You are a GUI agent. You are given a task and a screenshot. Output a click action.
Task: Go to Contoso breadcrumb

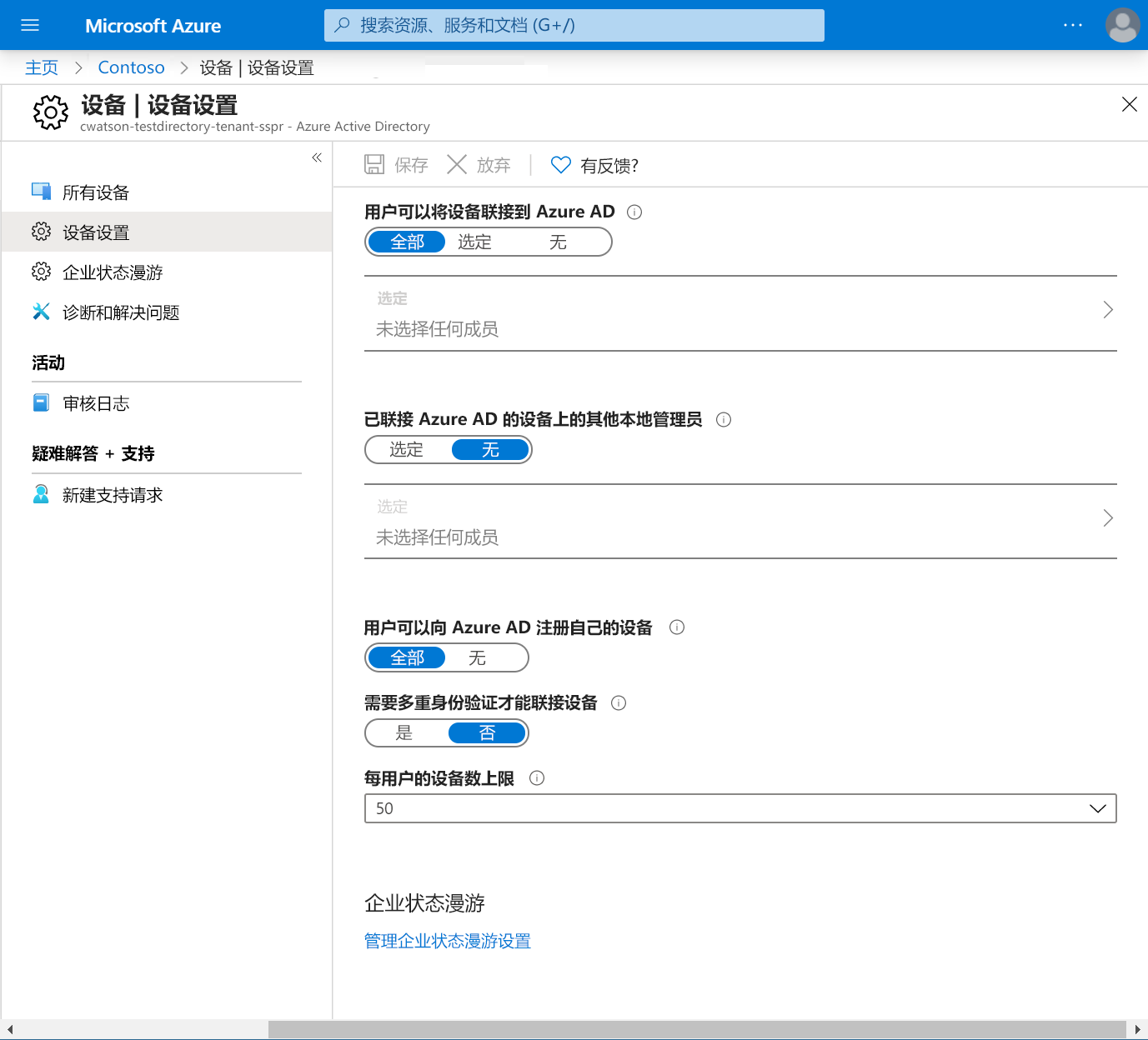pyautogui.click(x=131, y=67)
